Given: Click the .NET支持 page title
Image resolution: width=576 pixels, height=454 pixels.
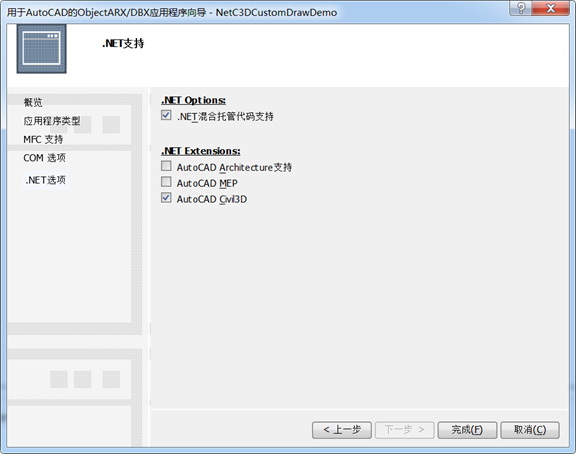Looking at the screenshot, I should pos(123,43).
